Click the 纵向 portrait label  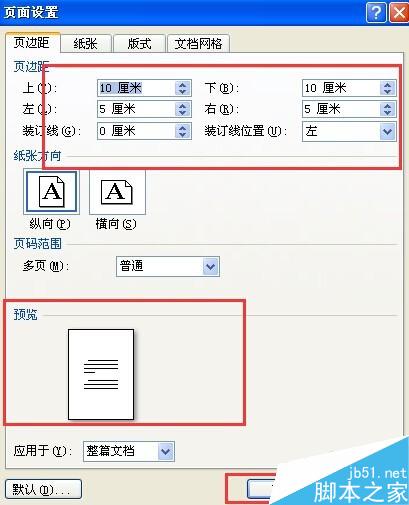click(50, 224)
